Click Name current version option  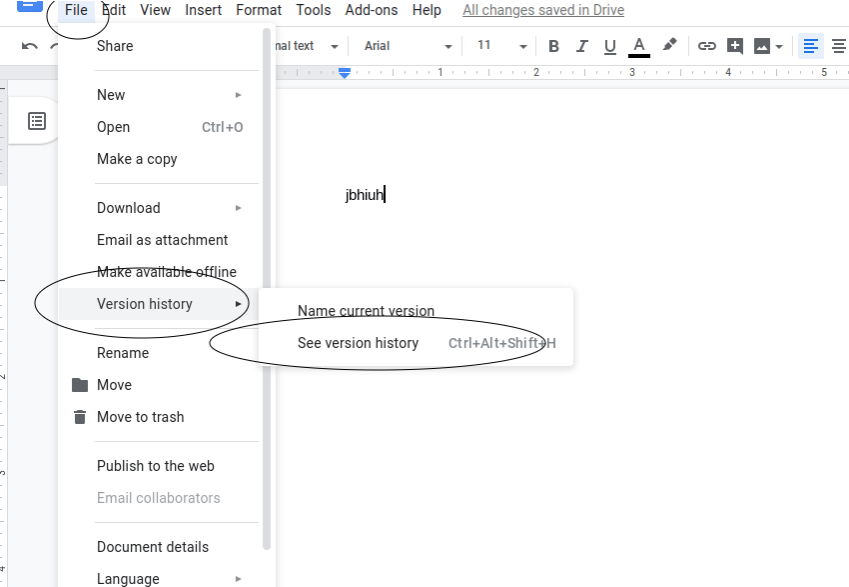point(366,311)
